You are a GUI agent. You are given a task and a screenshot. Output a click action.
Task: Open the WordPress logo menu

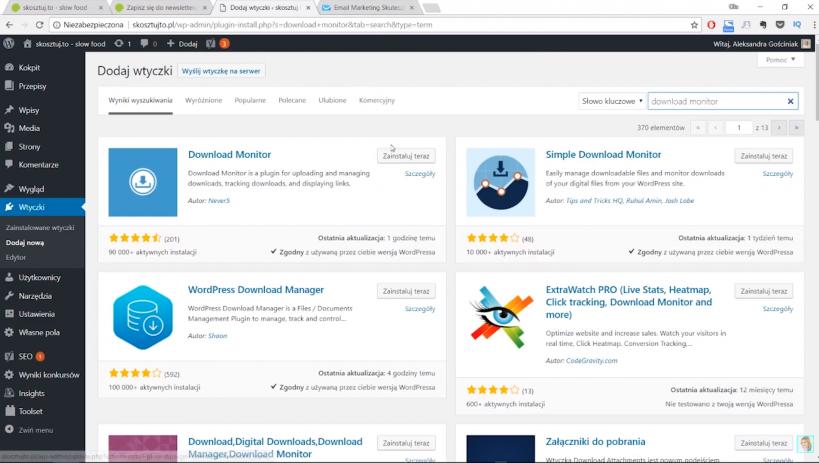(8, 44)
